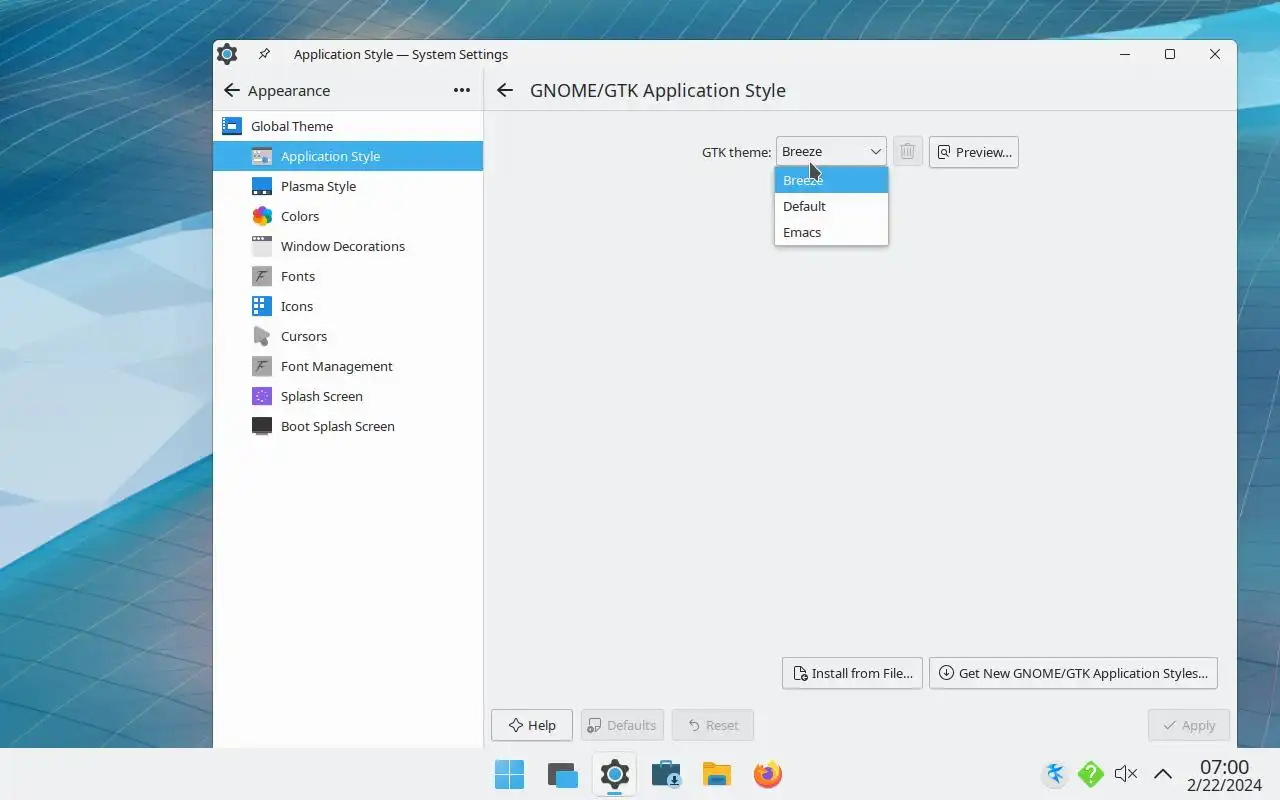The image size is (1280, 800).
Task: Click the Preview... button
Action: (974, 152)
